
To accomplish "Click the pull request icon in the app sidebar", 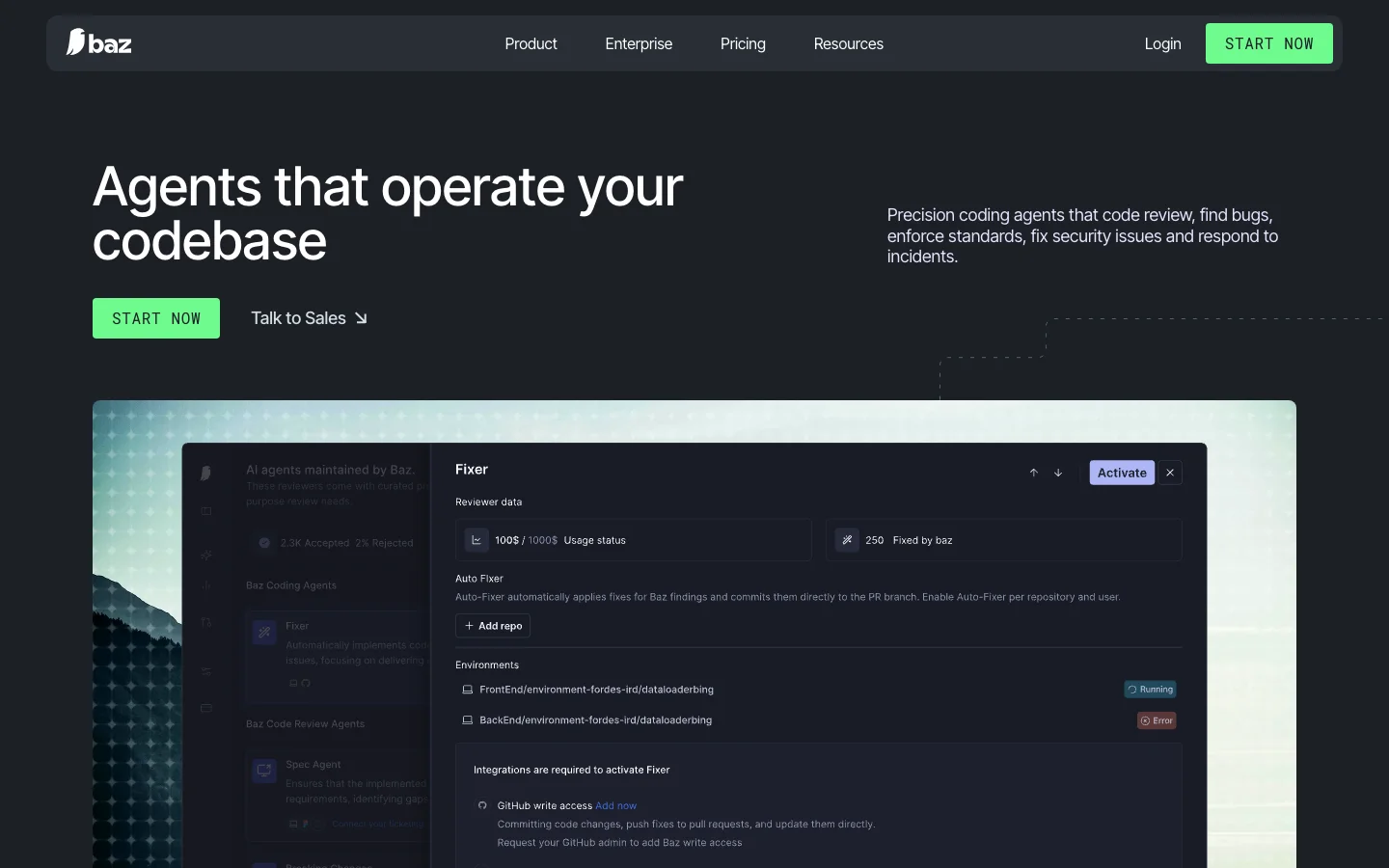I will click(205, 623).
